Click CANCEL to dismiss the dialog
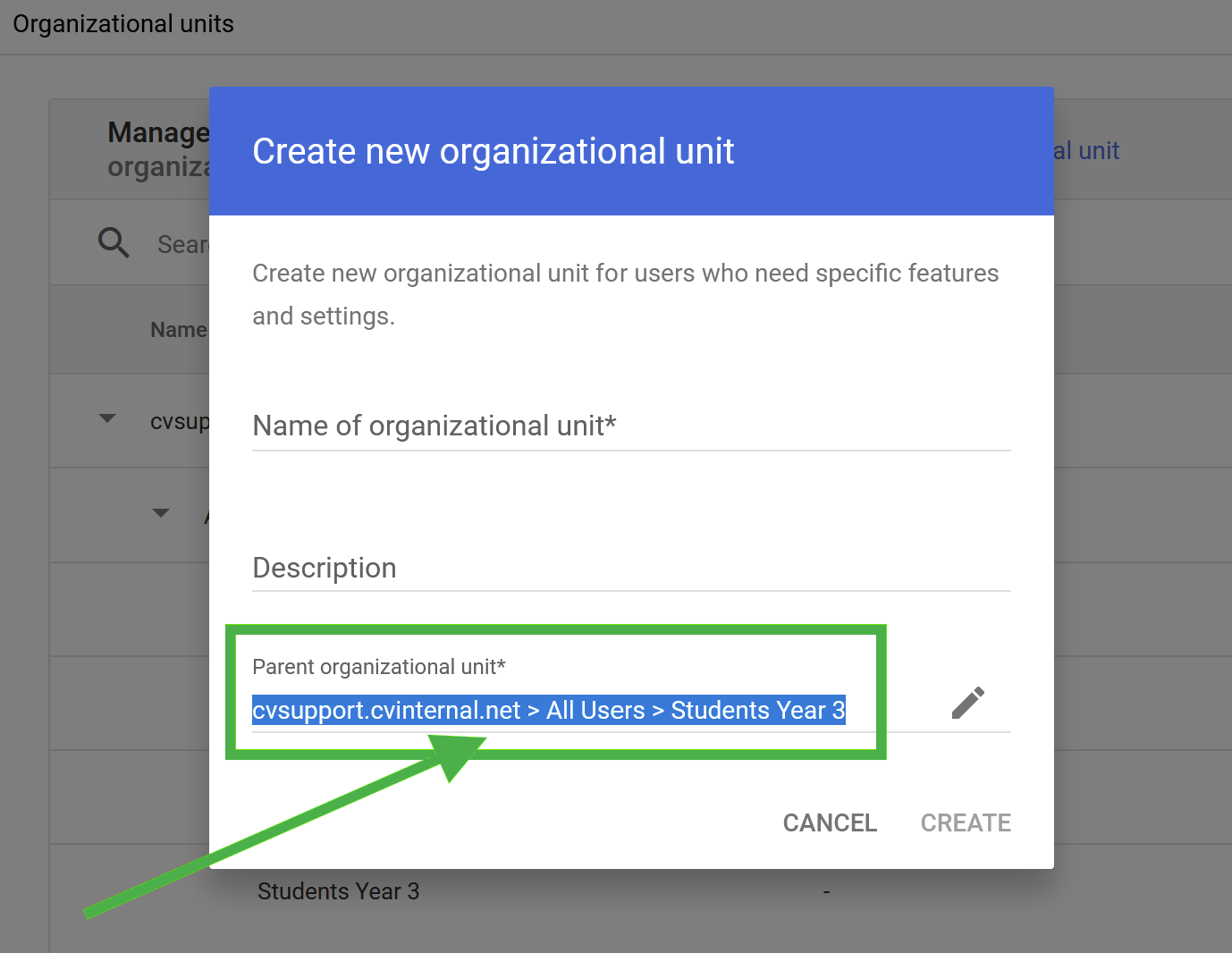The width and height of the screenshot is (1232, 953). (829, 822)
